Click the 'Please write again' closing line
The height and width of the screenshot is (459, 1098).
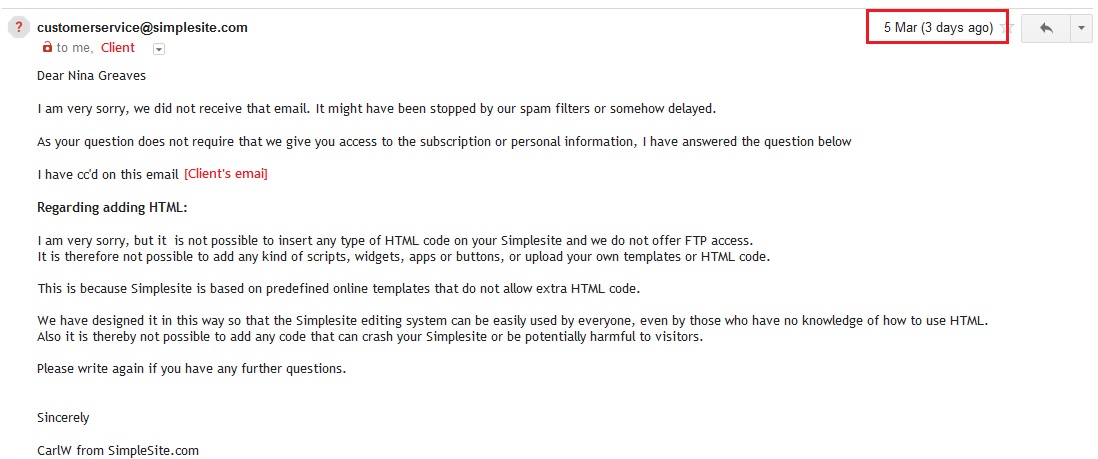point(191,368)
